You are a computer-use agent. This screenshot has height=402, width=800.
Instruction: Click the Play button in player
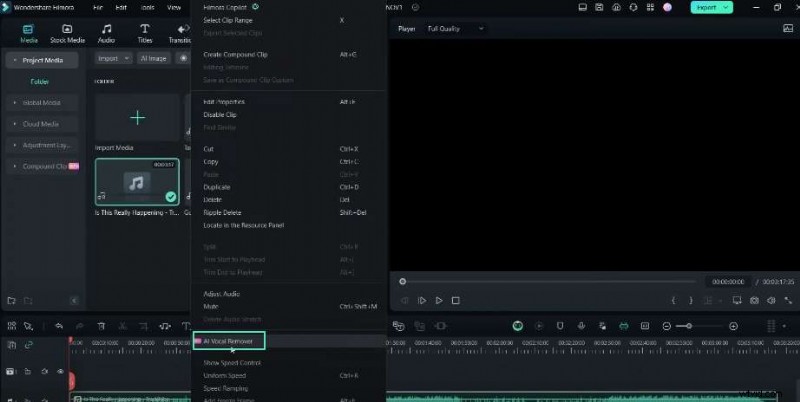[x=439, y=300]
